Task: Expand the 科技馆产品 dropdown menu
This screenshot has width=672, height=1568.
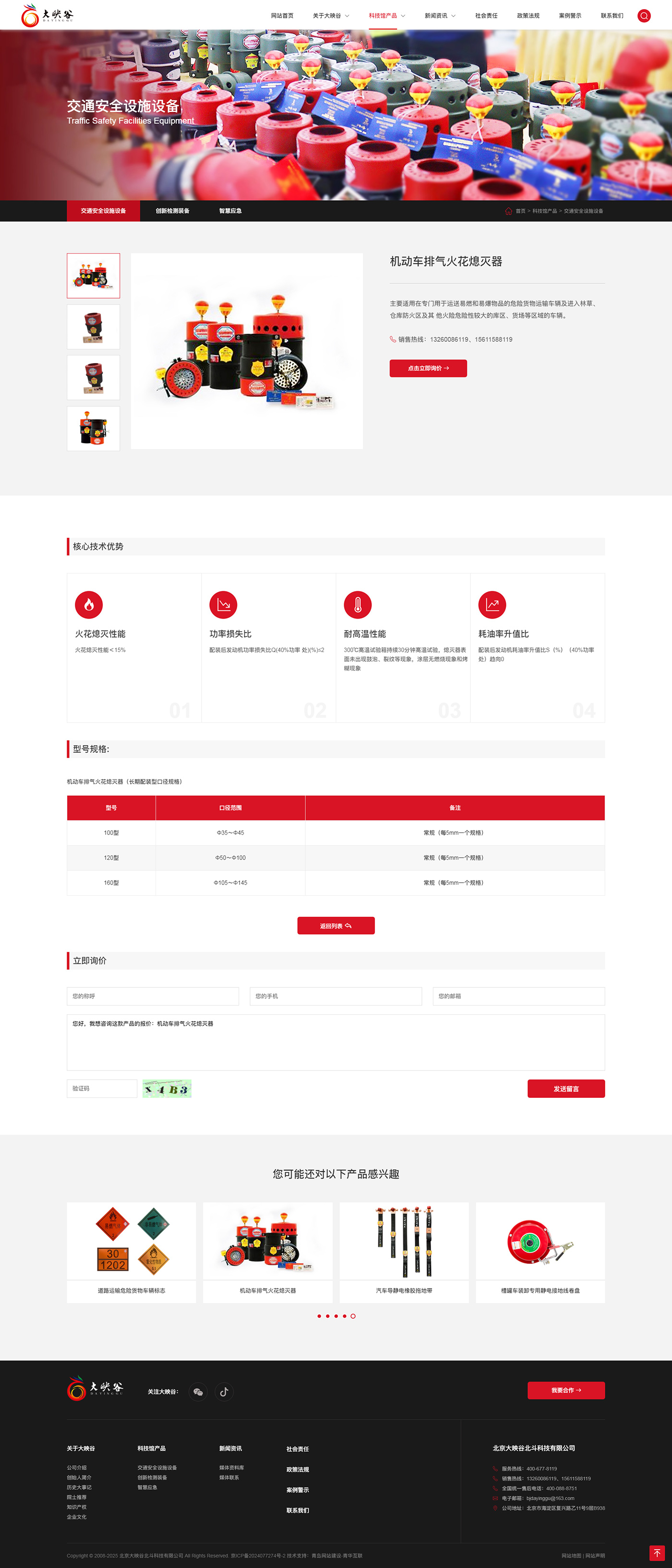Action: coord(387,16)
